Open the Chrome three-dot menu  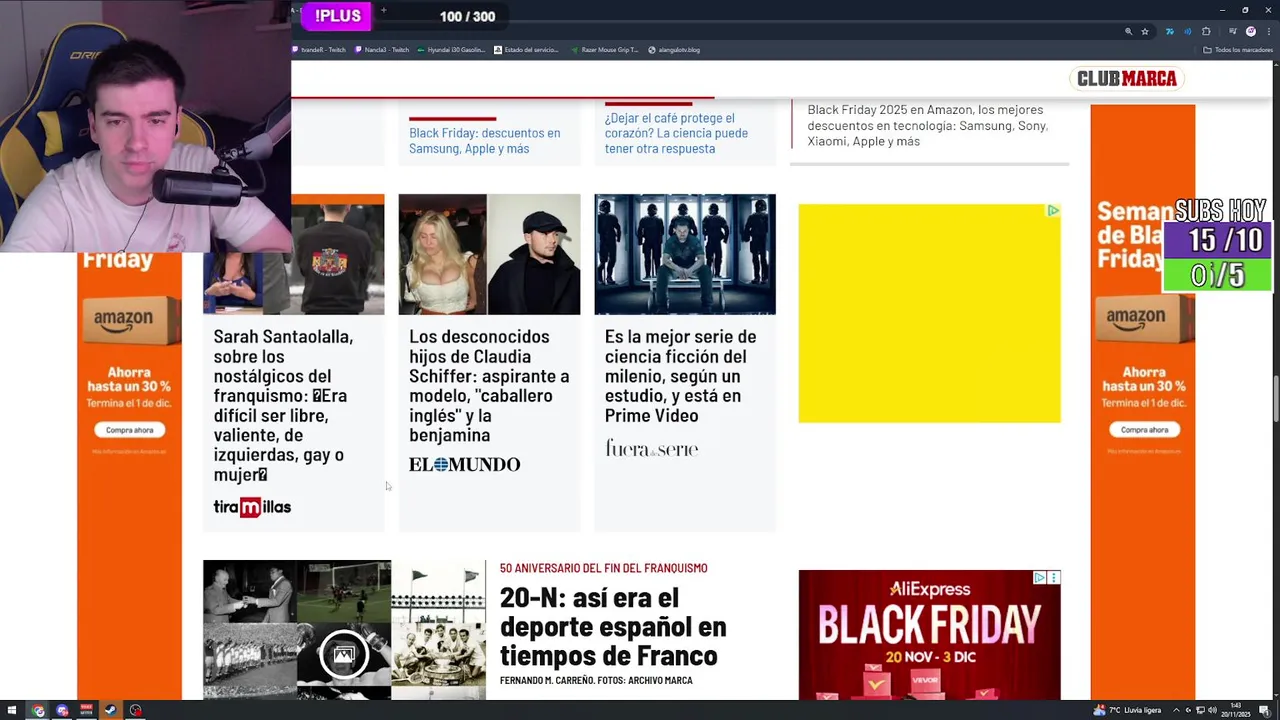(x=1267, y=32)
